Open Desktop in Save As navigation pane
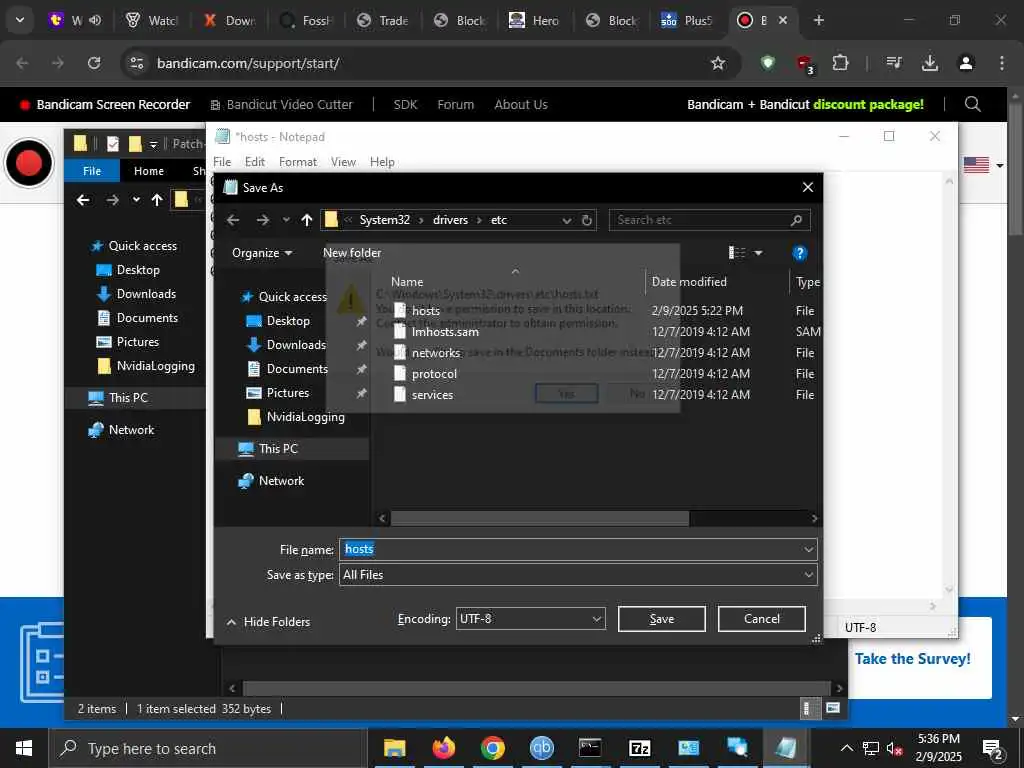This screenshot has height=768, width=1024. click(287, 321)
